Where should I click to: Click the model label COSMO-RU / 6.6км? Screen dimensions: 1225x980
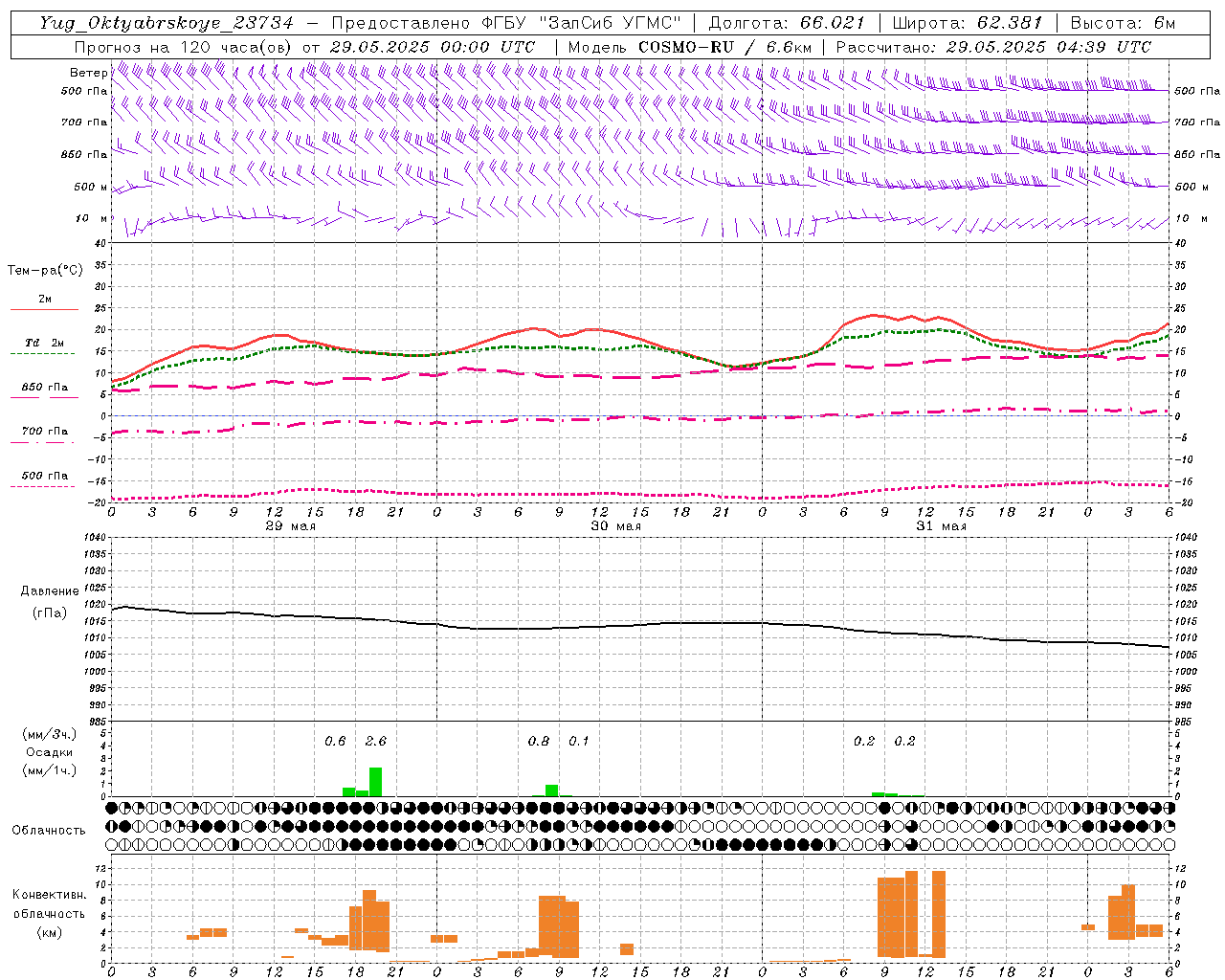724,47
